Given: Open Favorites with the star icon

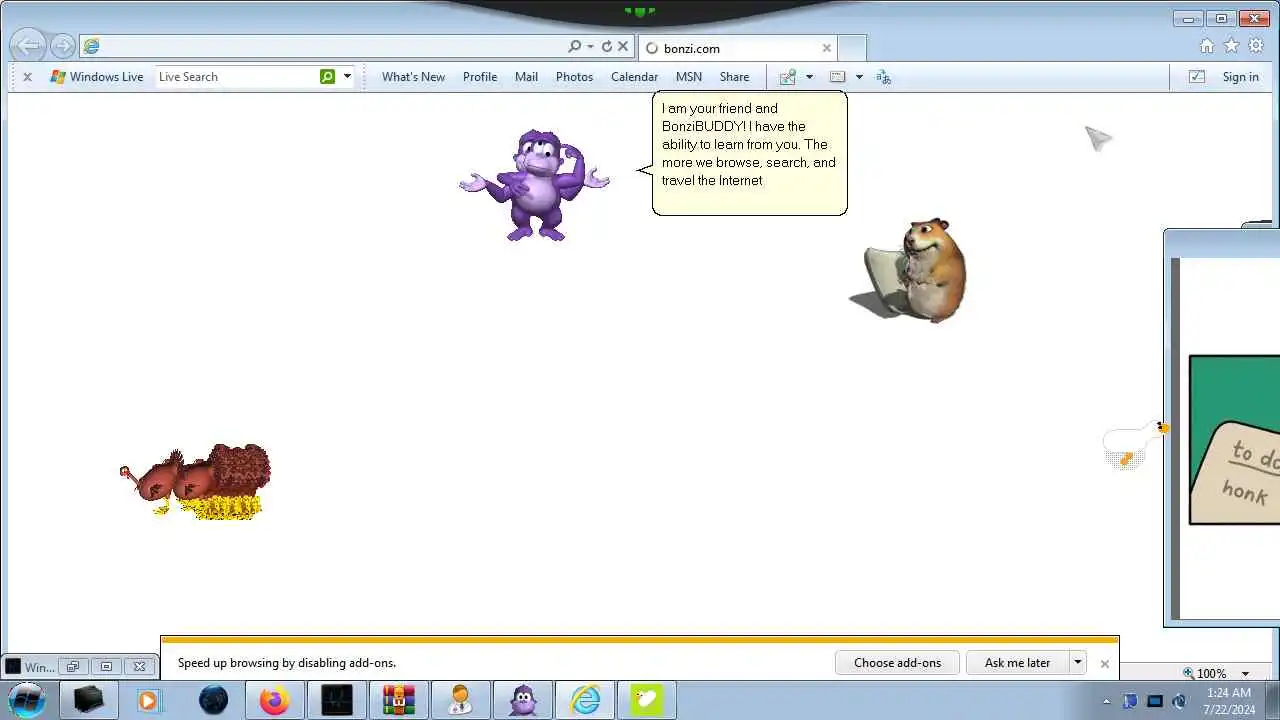Looking at the screenshot, I should 1231,46.
